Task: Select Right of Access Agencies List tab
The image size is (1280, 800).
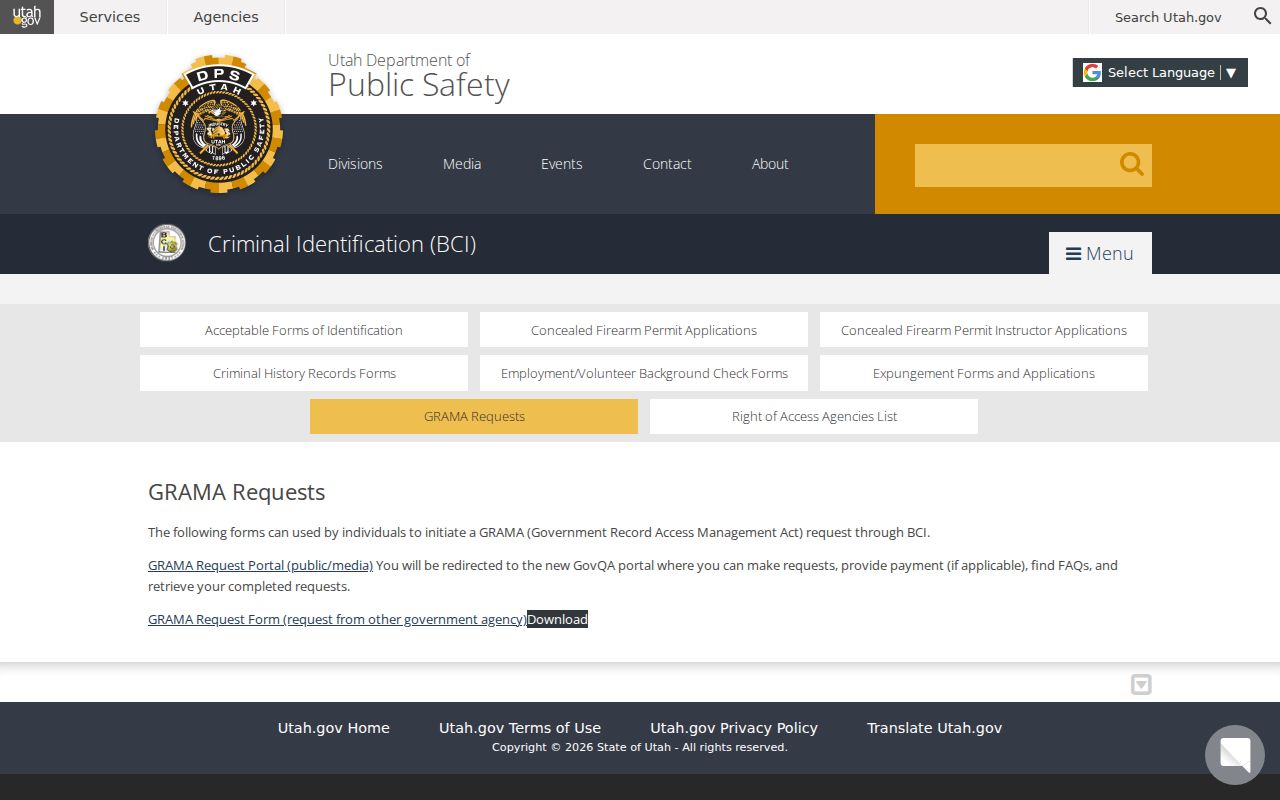Action: coord(814,416)
